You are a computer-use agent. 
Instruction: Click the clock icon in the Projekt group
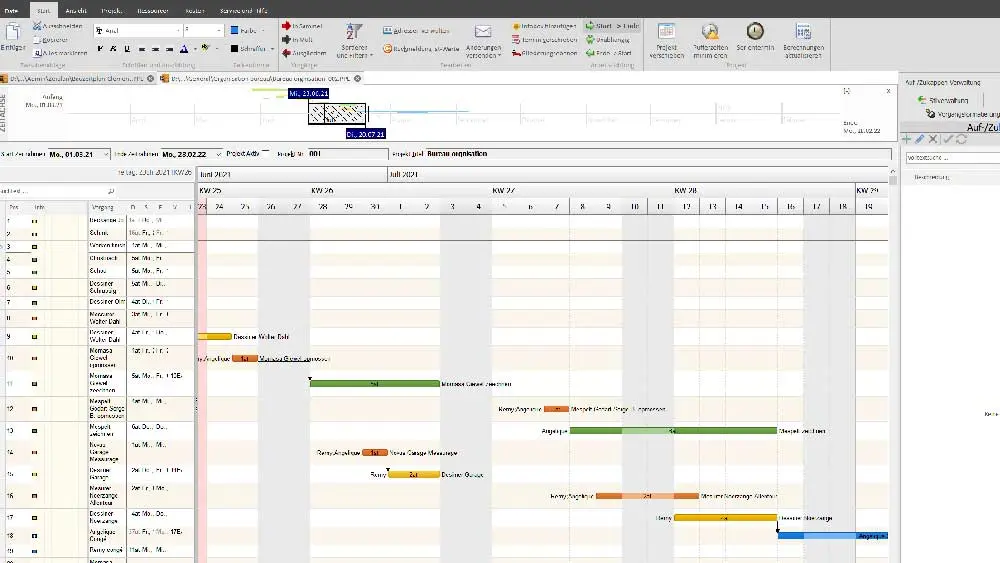pyautogui.click(x=755, y=31)
